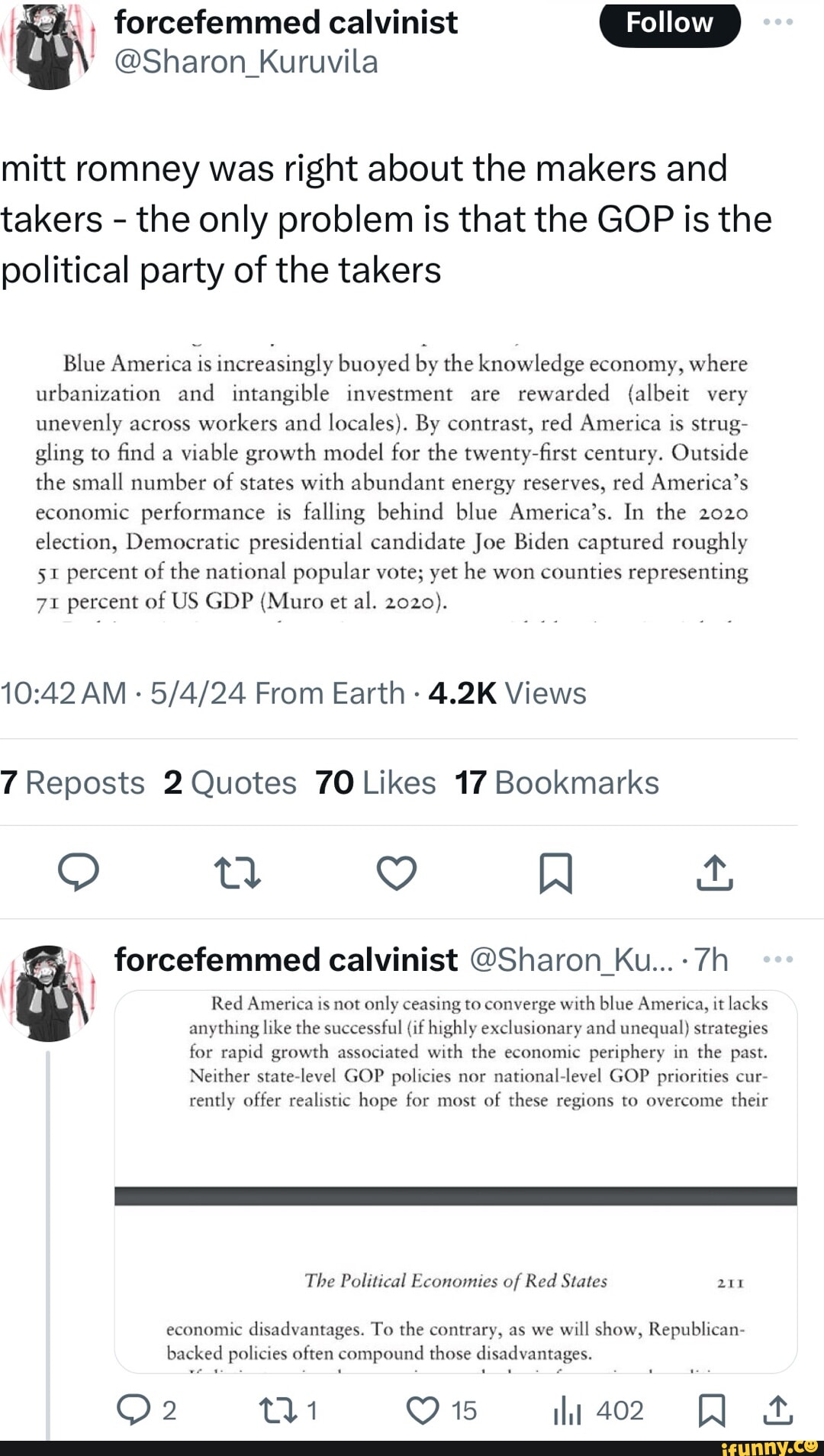
Task: Open the Blue America book excerpt image
Action: click(x=391, y=482)
